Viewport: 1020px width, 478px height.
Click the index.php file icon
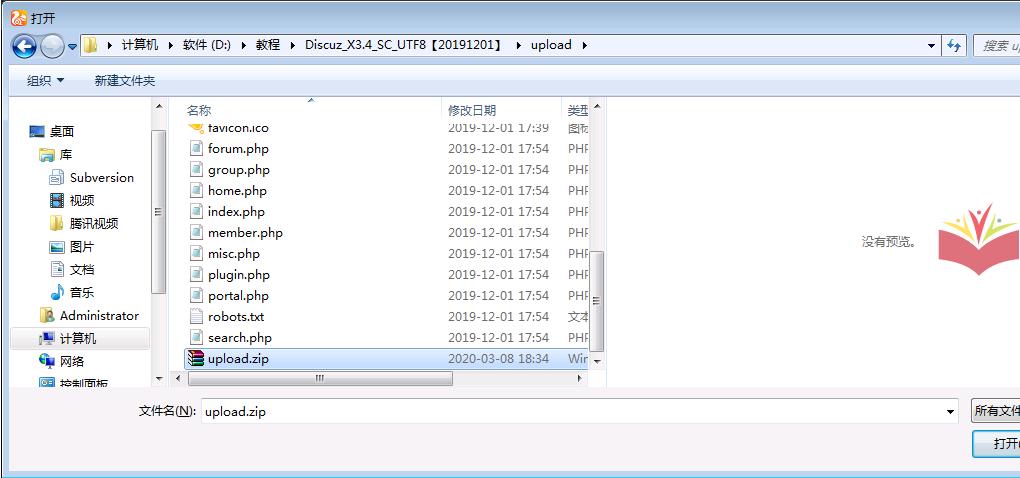point(196,211)
